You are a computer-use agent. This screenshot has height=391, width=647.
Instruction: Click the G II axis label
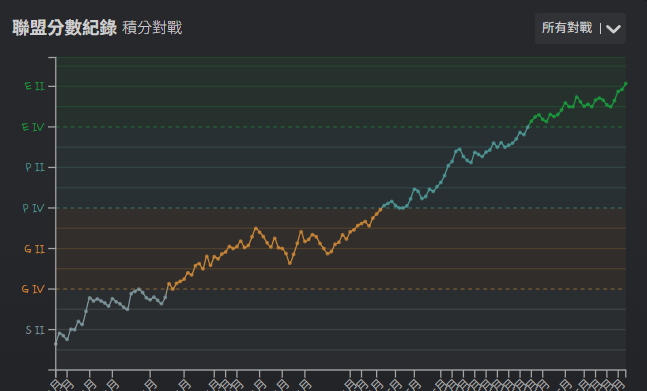[34, 249]
